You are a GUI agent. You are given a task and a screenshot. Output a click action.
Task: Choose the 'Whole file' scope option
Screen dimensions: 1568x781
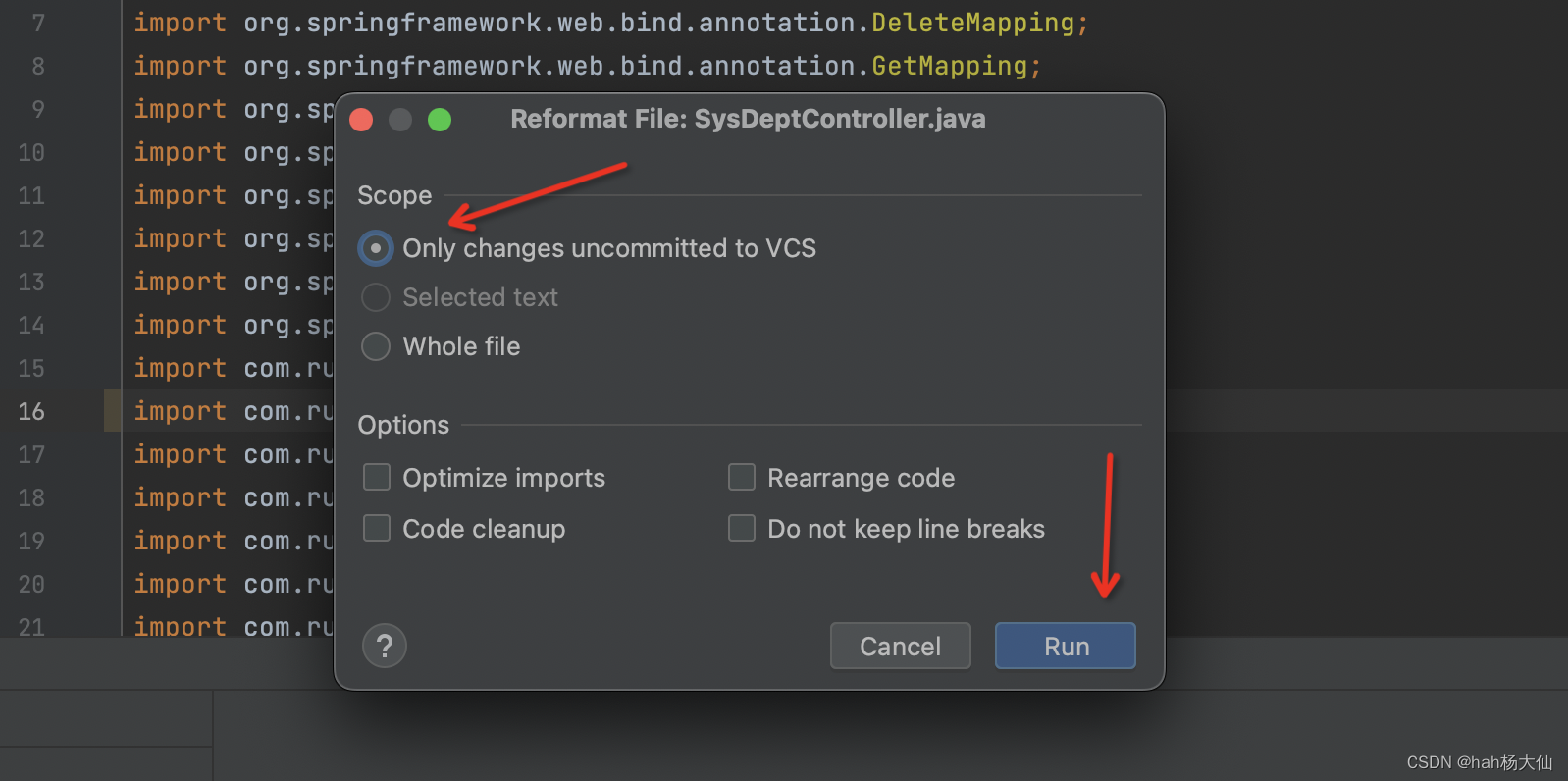376,346
